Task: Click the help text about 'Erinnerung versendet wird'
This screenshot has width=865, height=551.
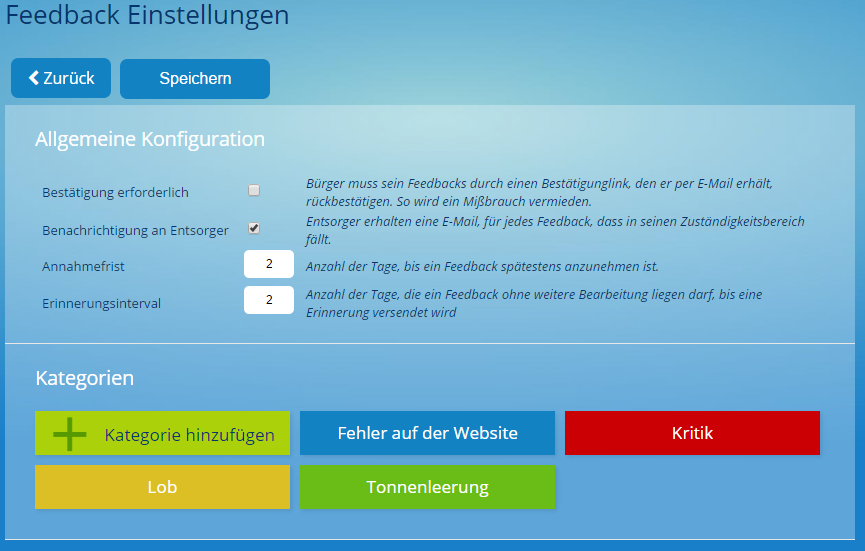Action: pos(534,303)
